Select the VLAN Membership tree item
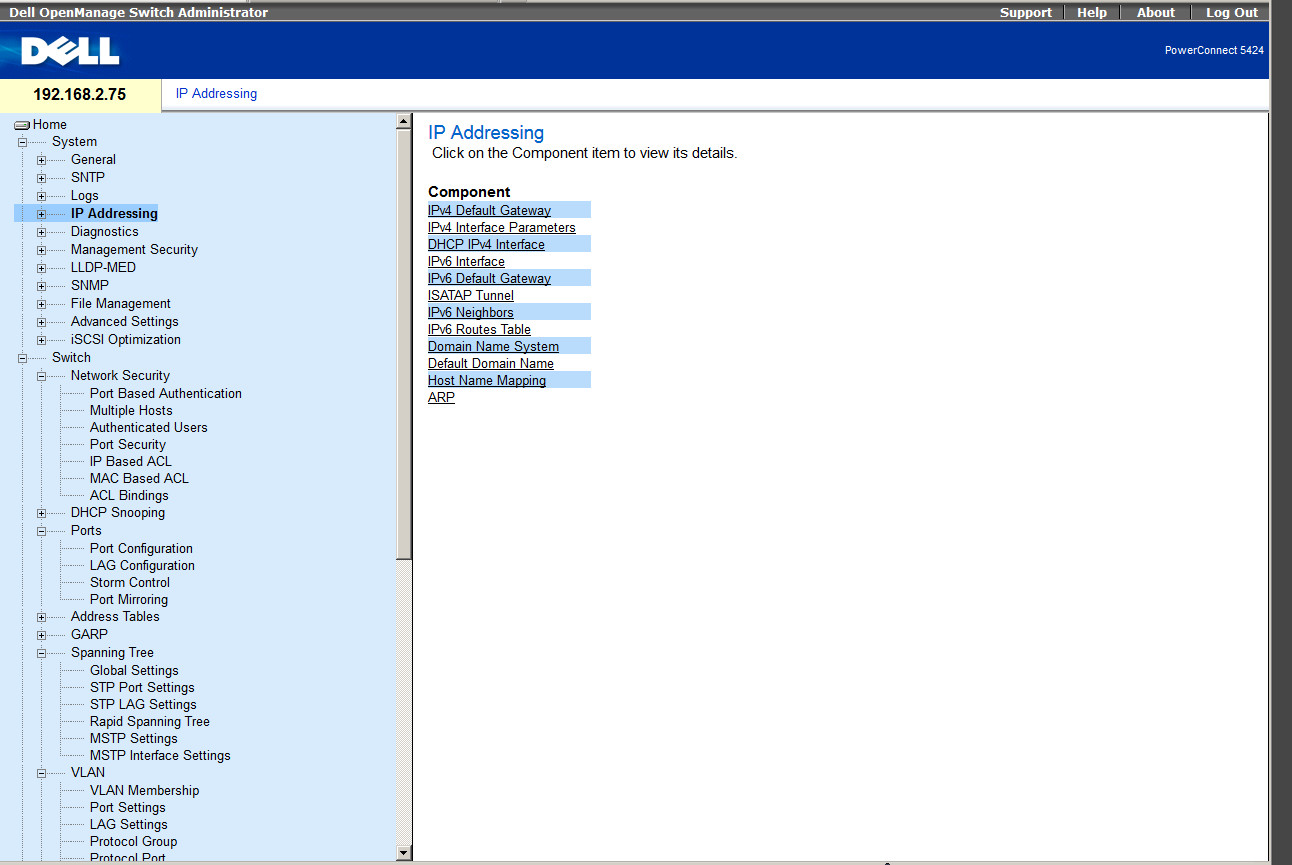The image size is (1292, 865). pos(144,790)
